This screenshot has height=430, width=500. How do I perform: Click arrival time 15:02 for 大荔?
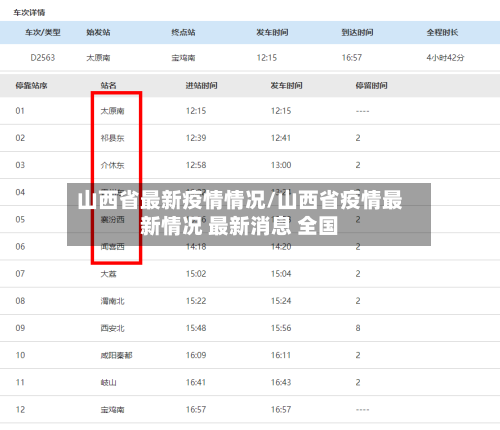196,274
